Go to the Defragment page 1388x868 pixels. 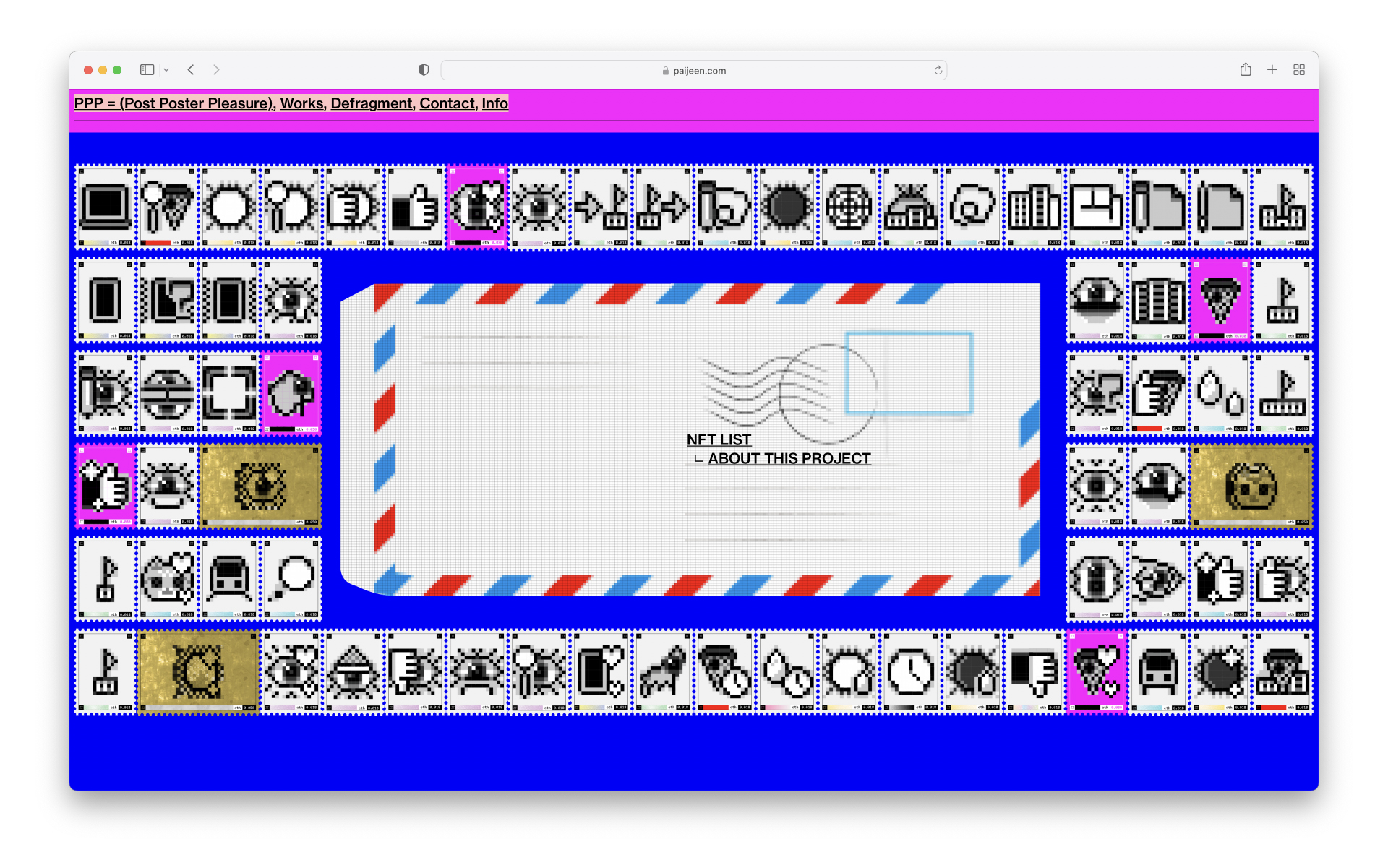[x=372, y=103]
